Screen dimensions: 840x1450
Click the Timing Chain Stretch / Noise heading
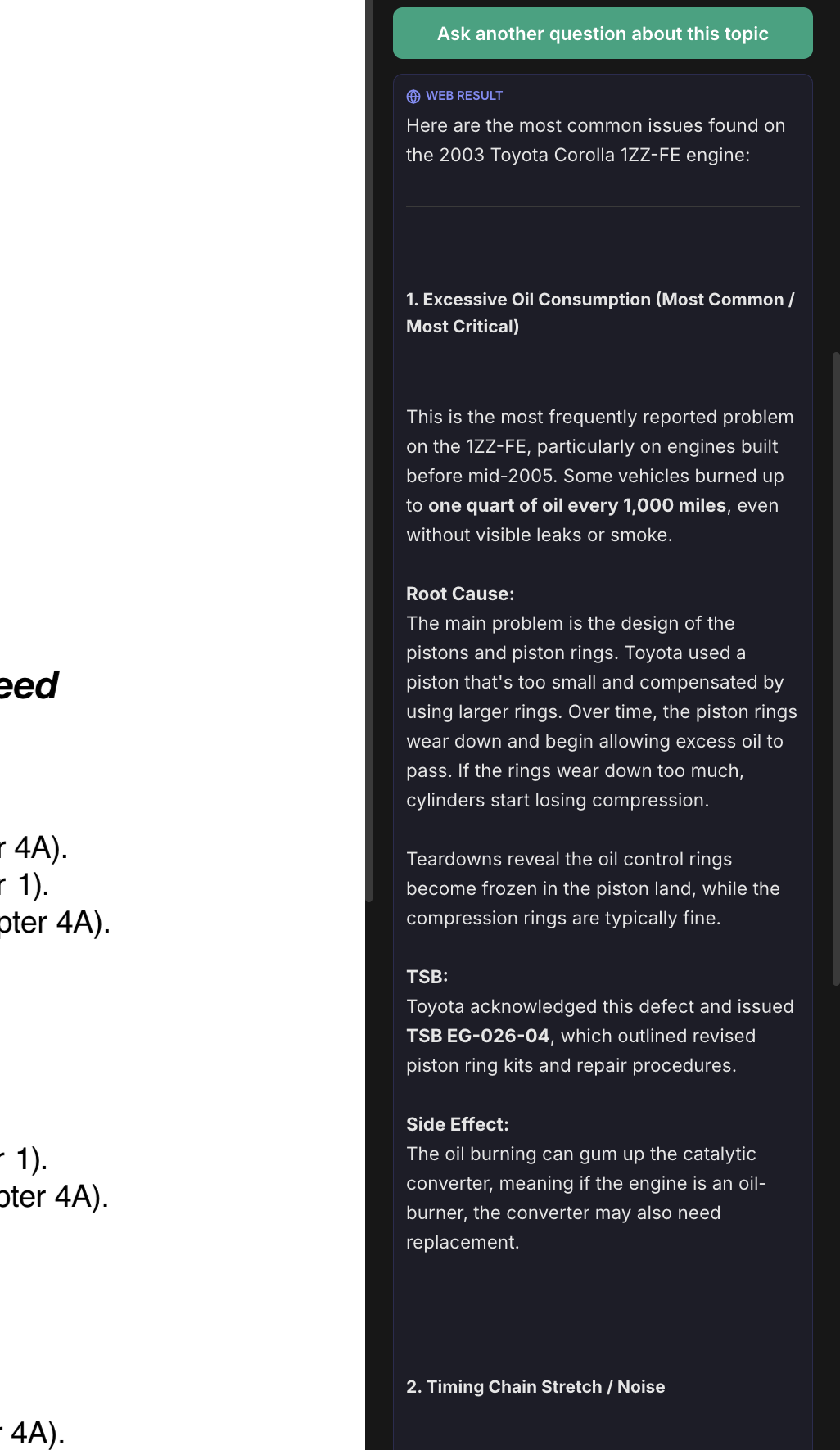click(x=535, y=1386)
